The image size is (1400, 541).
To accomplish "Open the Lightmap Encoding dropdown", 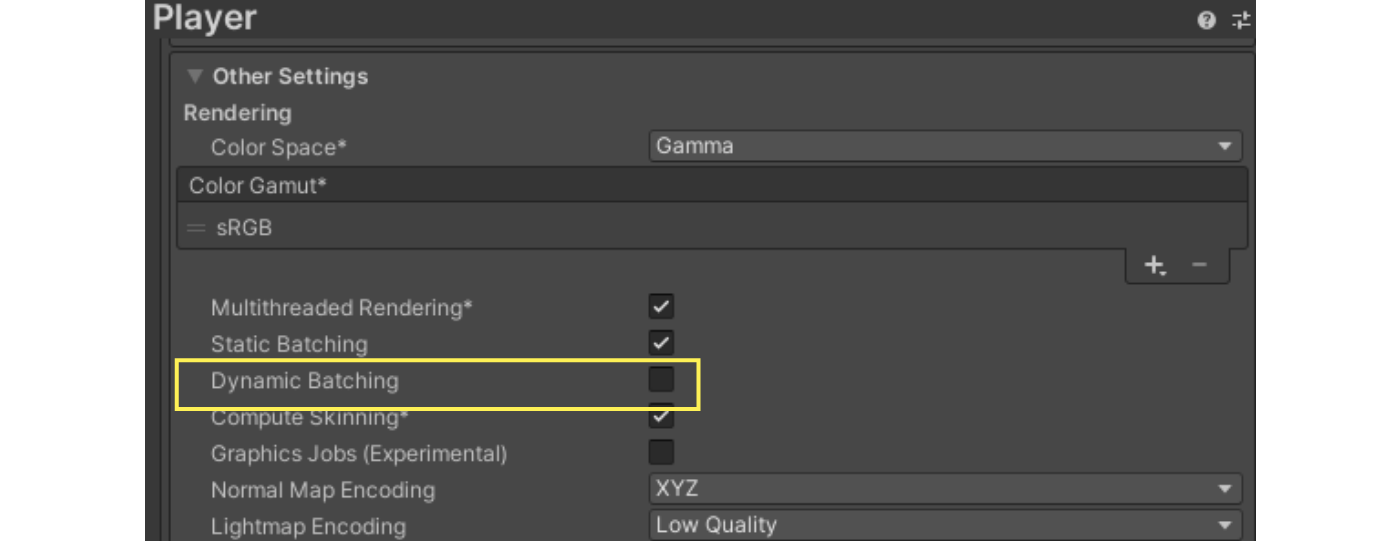I will 945,525.
